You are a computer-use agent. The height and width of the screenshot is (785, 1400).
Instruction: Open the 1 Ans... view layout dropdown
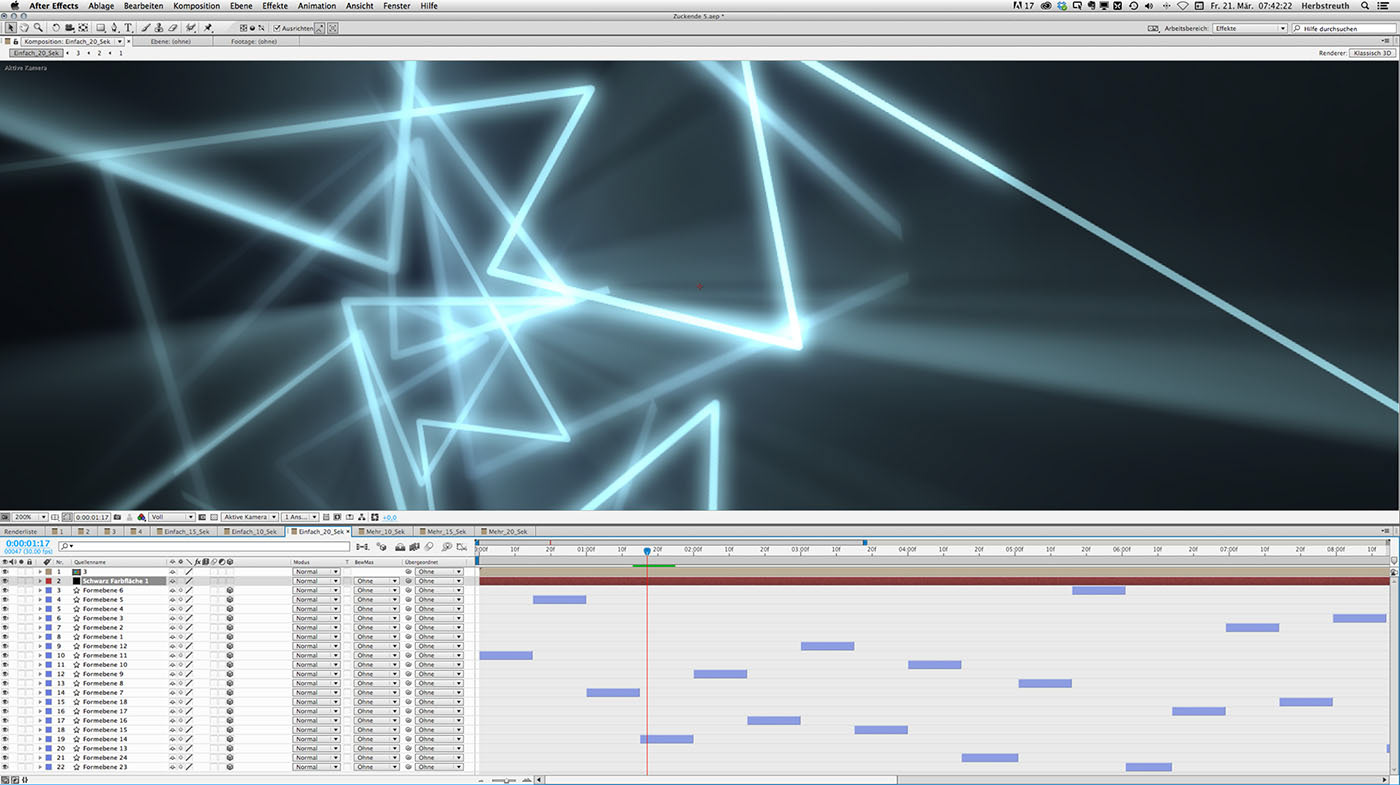[300, 517]
